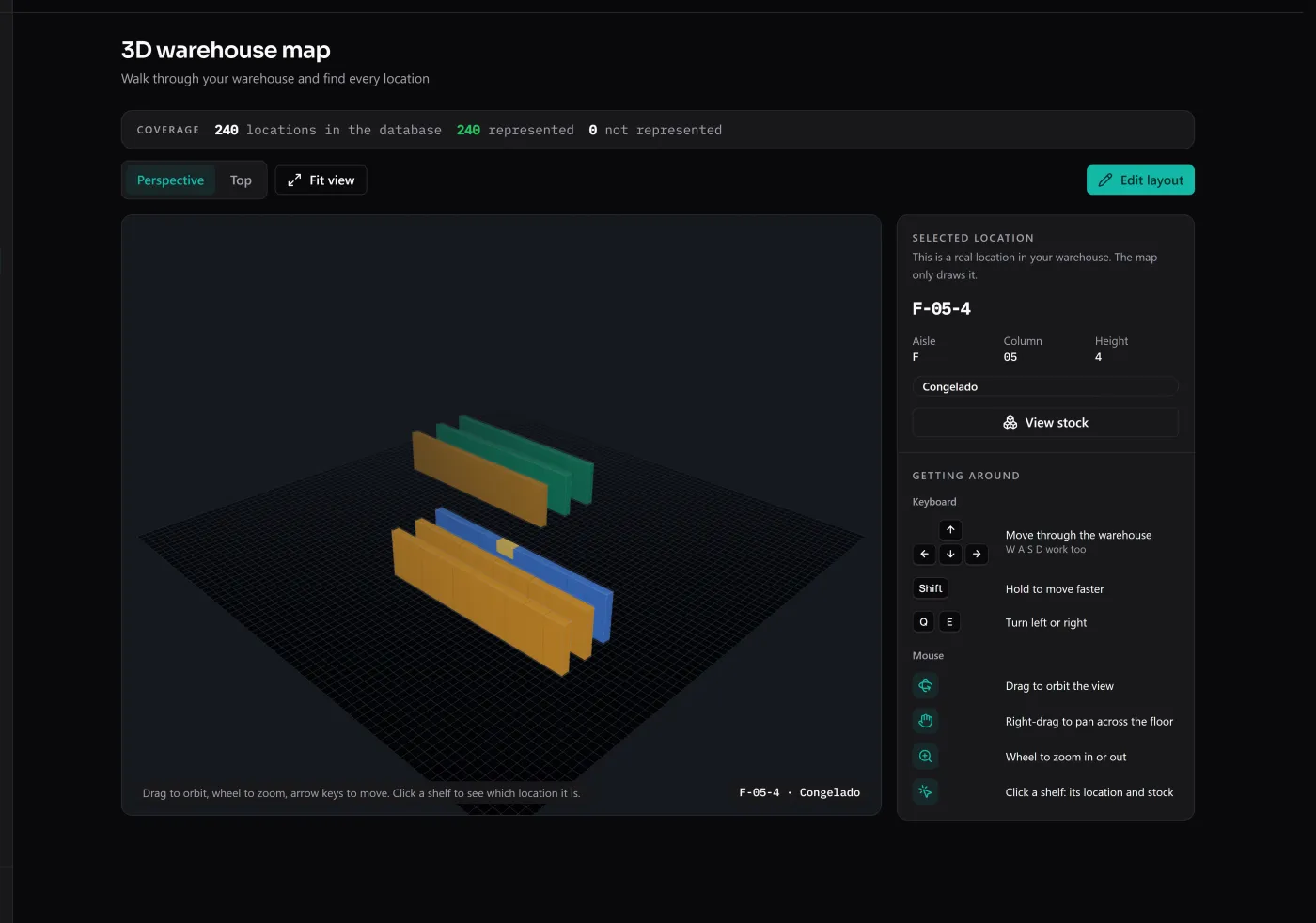Click the Fit view button
Image resolution: width=1316 pixels, height=923 pixels.
[321, 180]
